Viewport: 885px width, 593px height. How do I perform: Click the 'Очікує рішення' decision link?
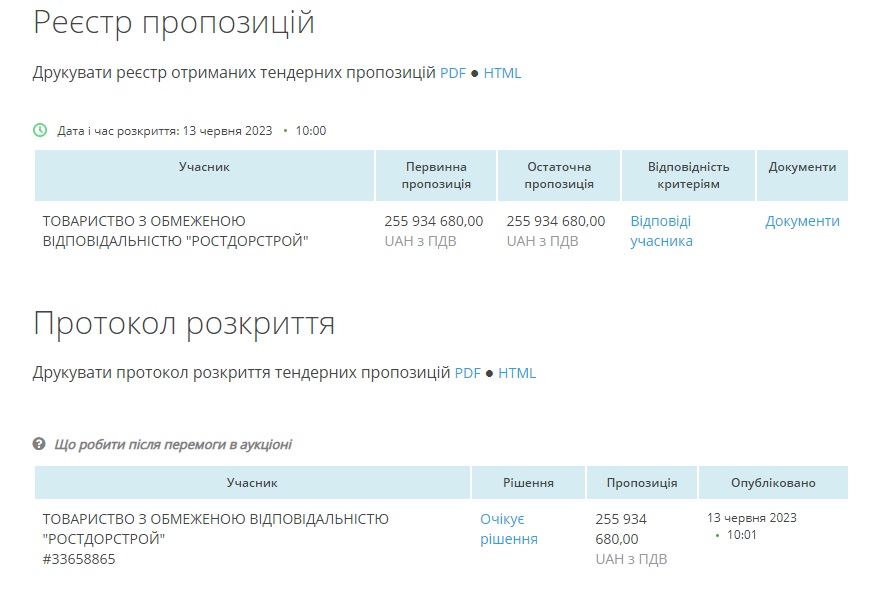pyautogui.click(x=508, y=529)
